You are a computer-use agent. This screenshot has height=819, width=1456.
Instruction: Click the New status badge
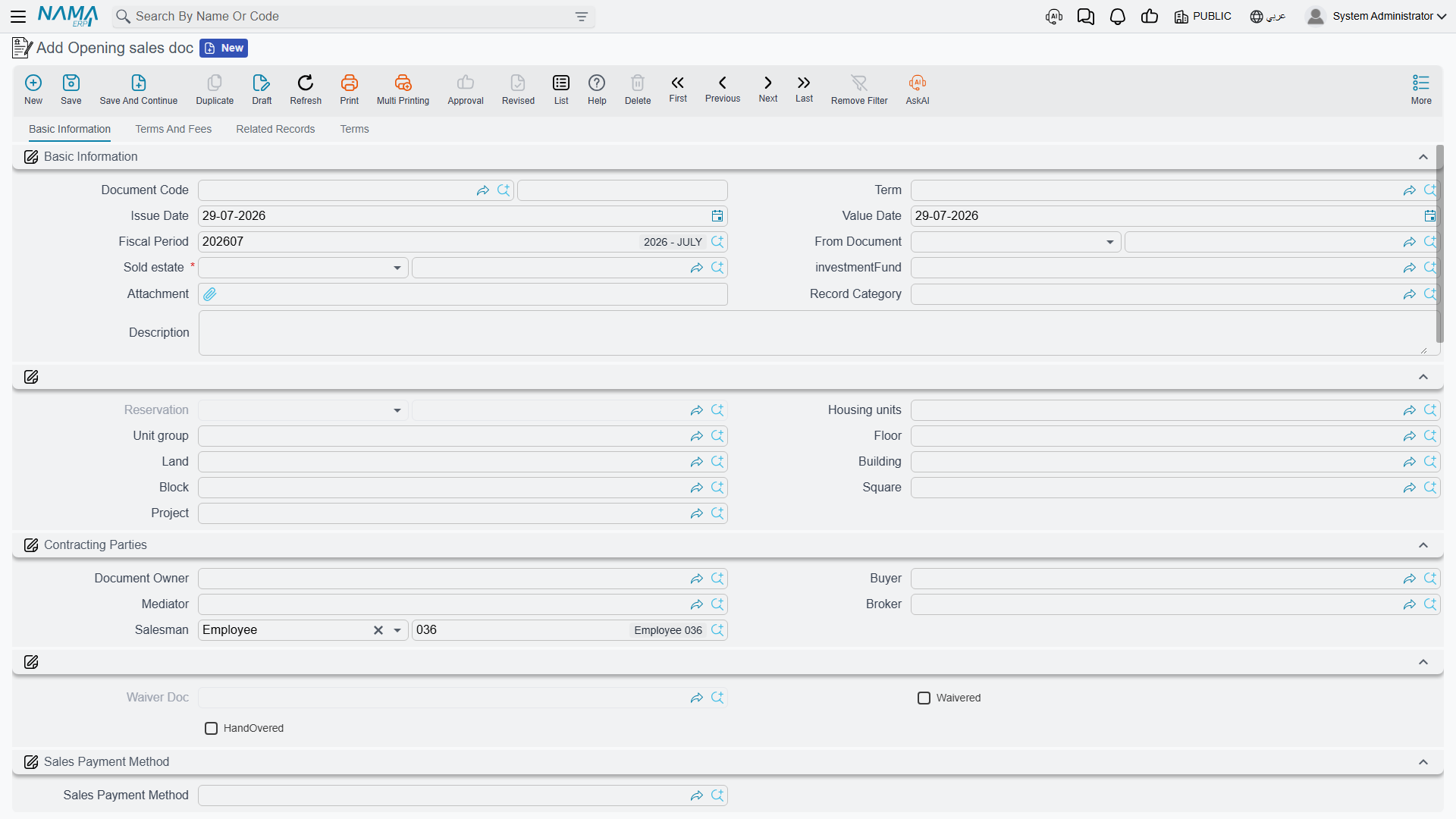point(224,48)
